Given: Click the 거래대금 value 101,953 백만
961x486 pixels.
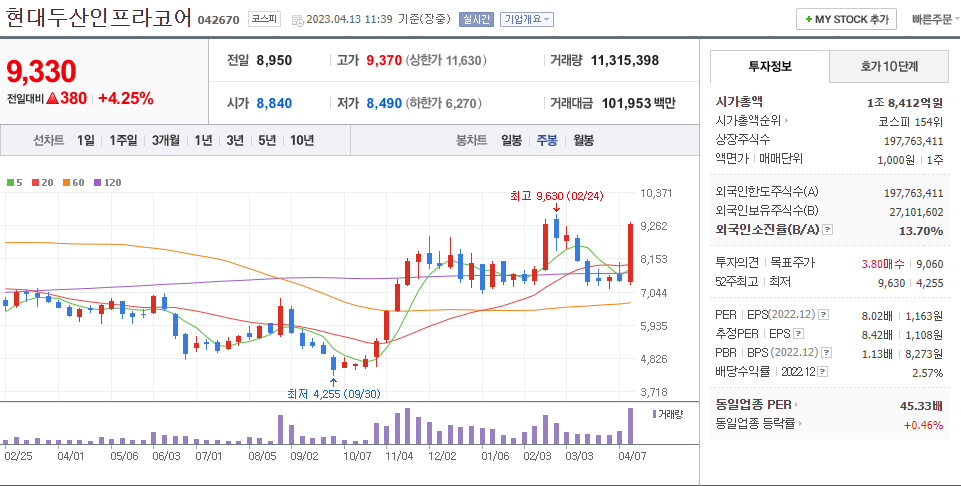Looking at the screenshot, I should [x=638, y=103].
